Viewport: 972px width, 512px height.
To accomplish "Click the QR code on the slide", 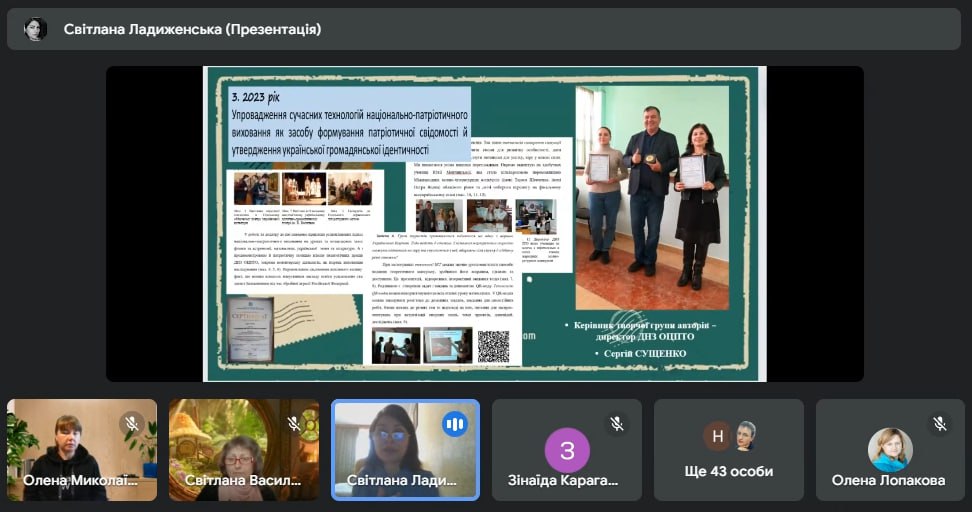I will [x=493, y=345].
